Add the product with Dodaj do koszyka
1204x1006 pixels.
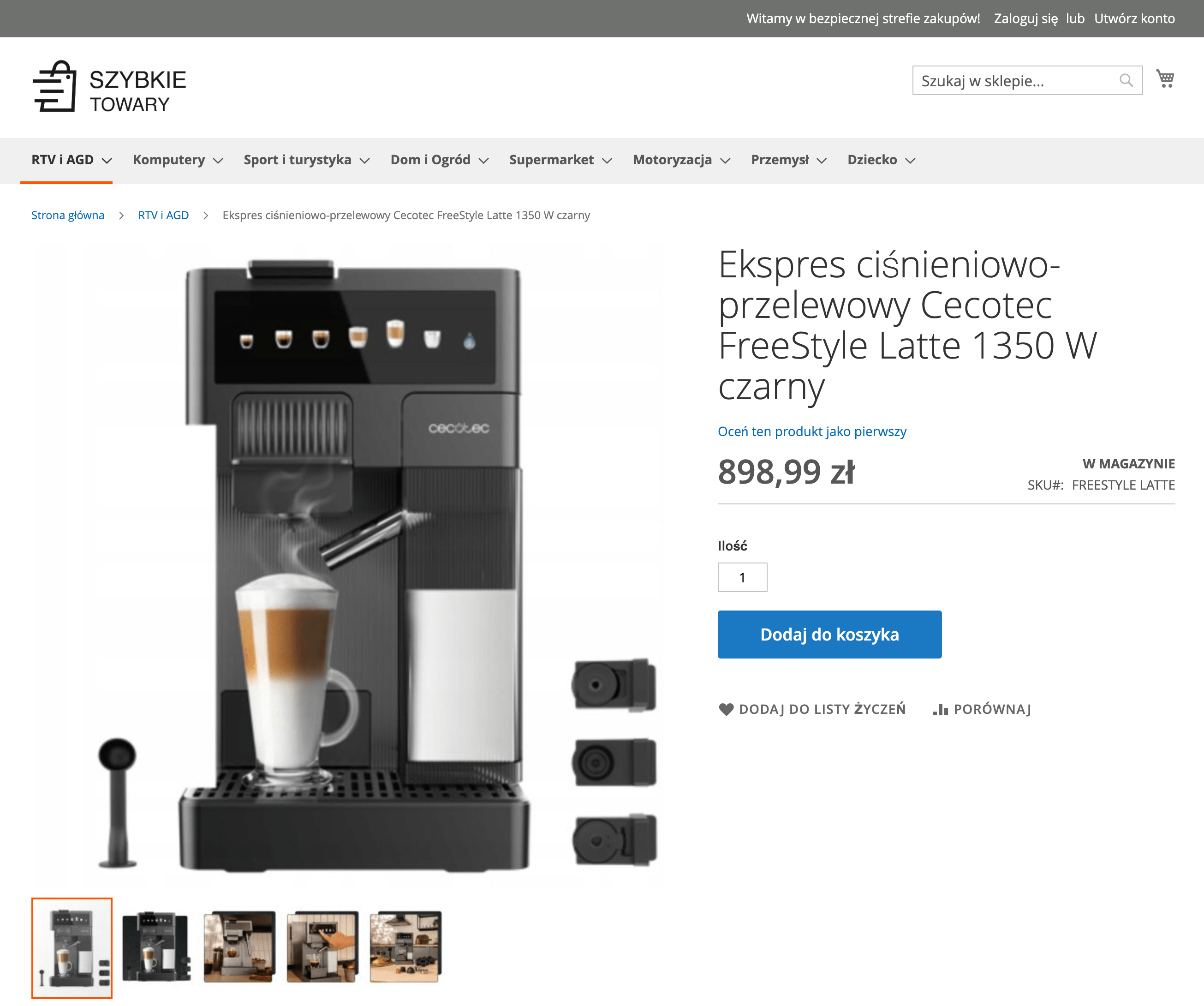829,635
